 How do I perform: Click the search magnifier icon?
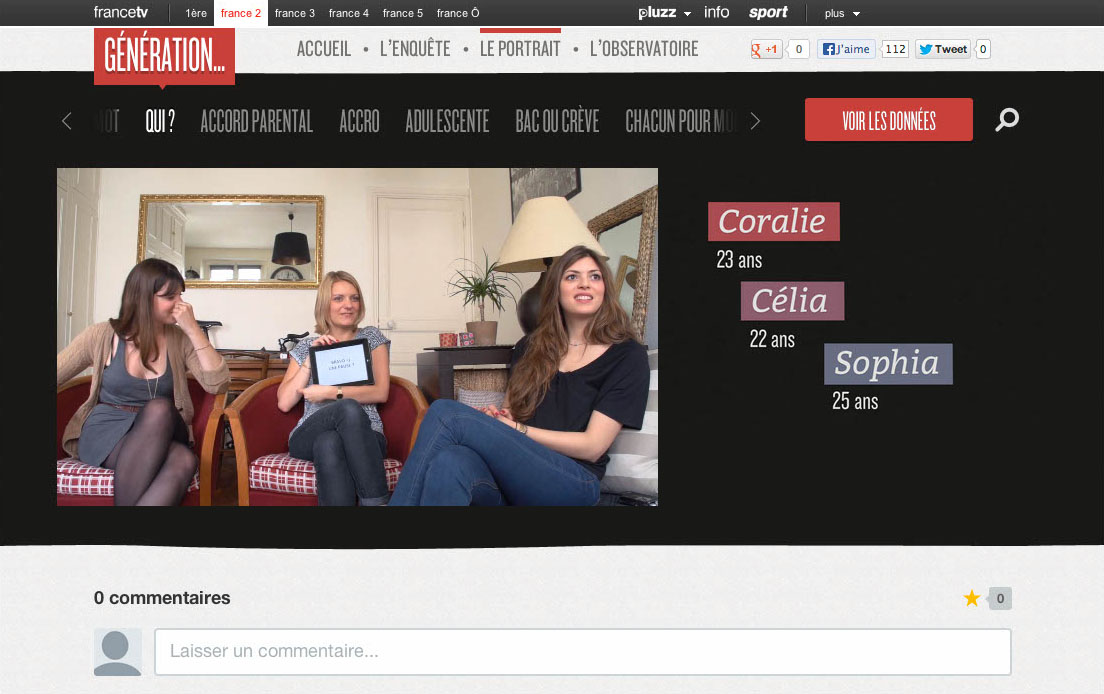tap(1007, 120)
